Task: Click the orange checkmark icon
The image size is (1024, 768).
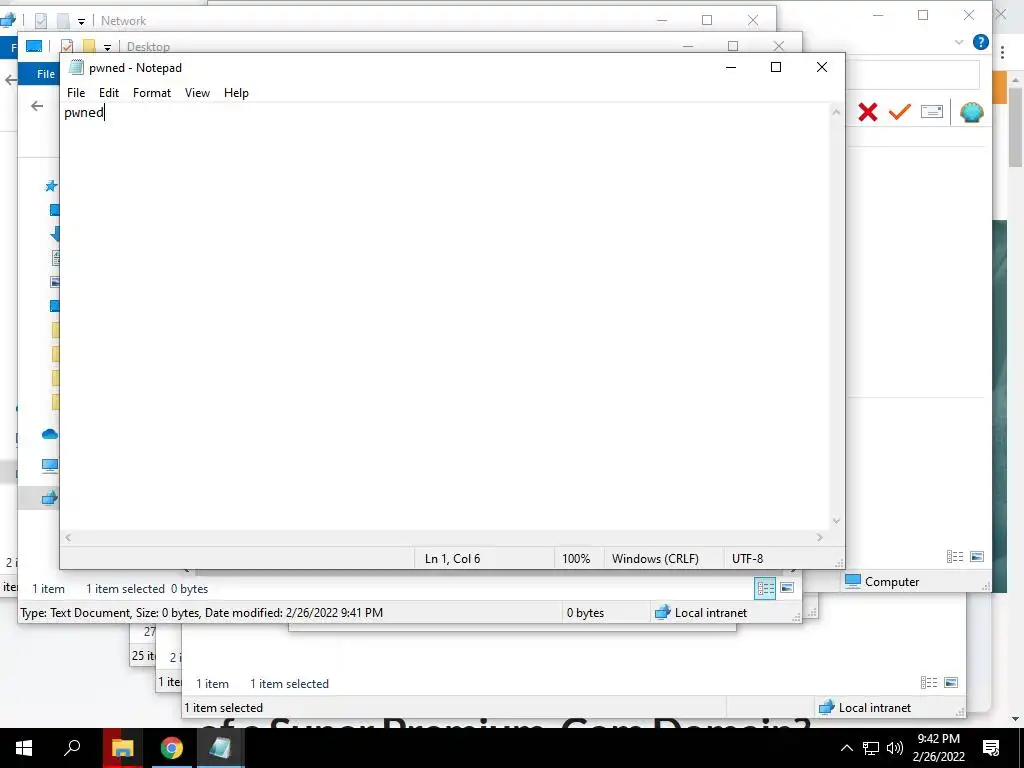Action: pyautogui.click(x=899, y=112)
